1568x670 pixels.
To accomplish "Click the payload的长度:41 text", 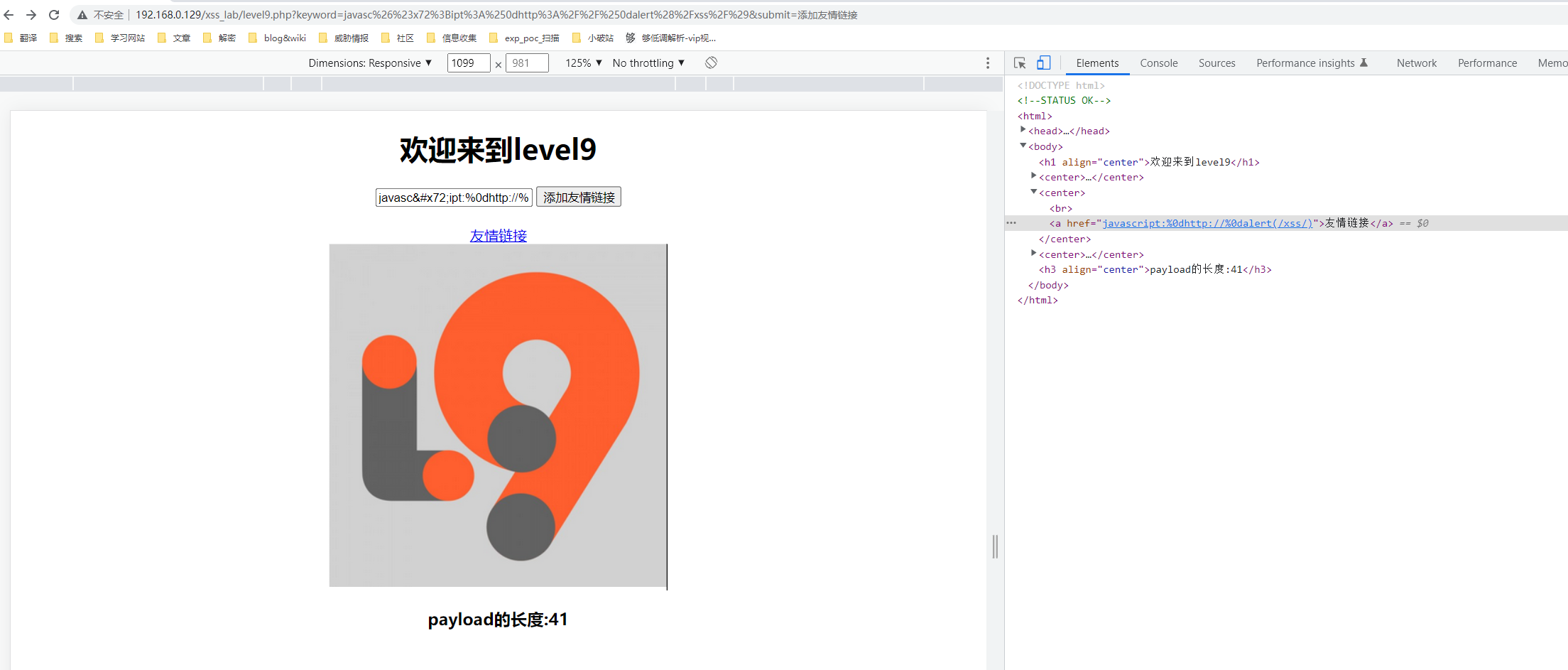I will (498, 620).
